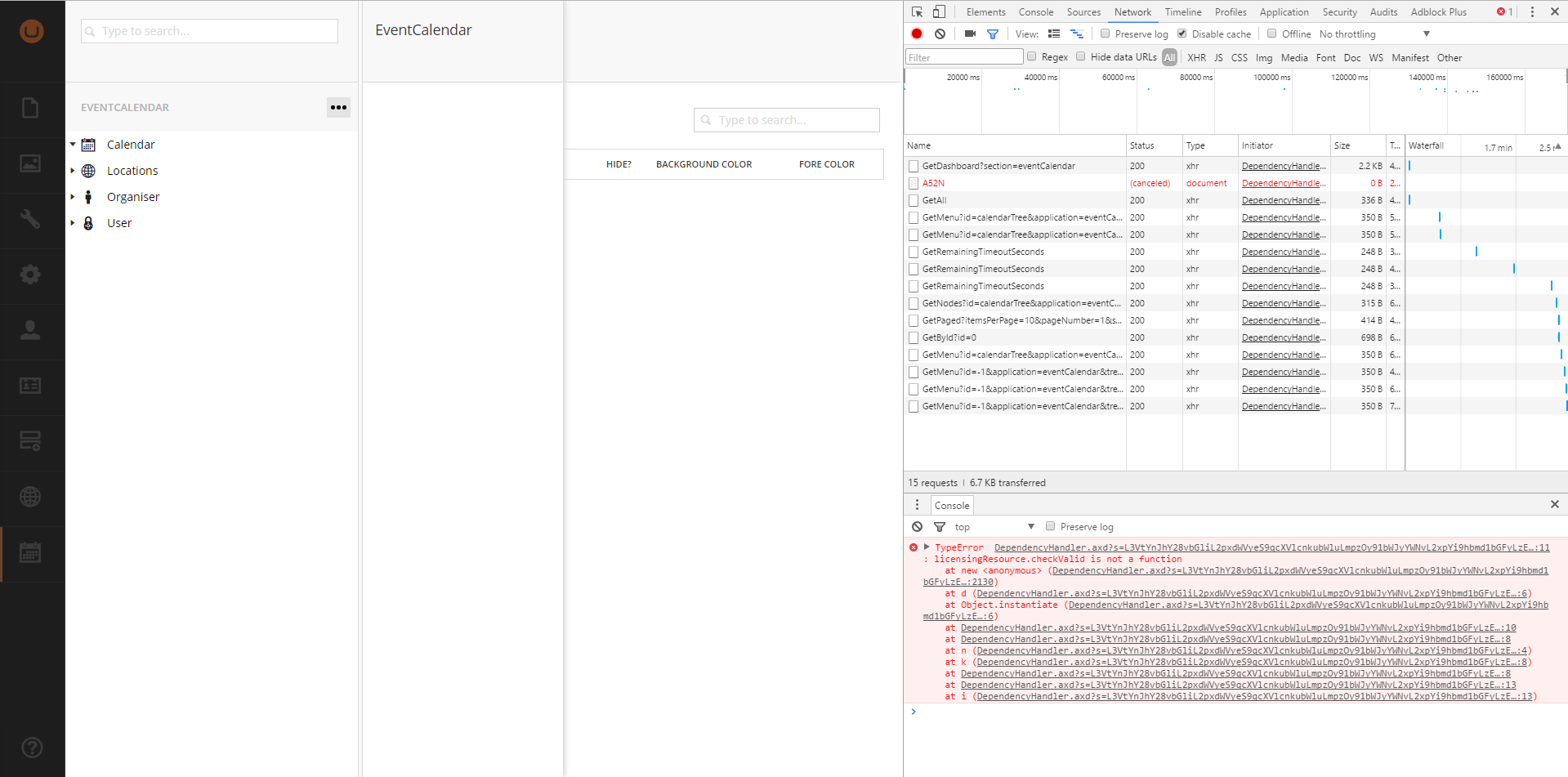This screenshot has height=777, width=1568.
Task: Toggle capture screenshots camera icon
Action: 970,33
